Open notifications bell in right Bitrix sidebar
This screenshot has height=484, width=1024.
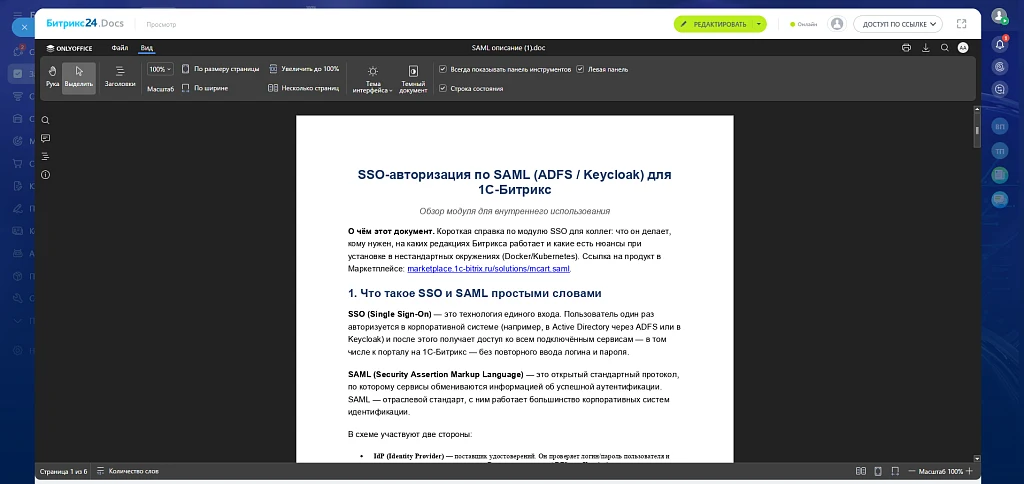[x=1000, y=44]
